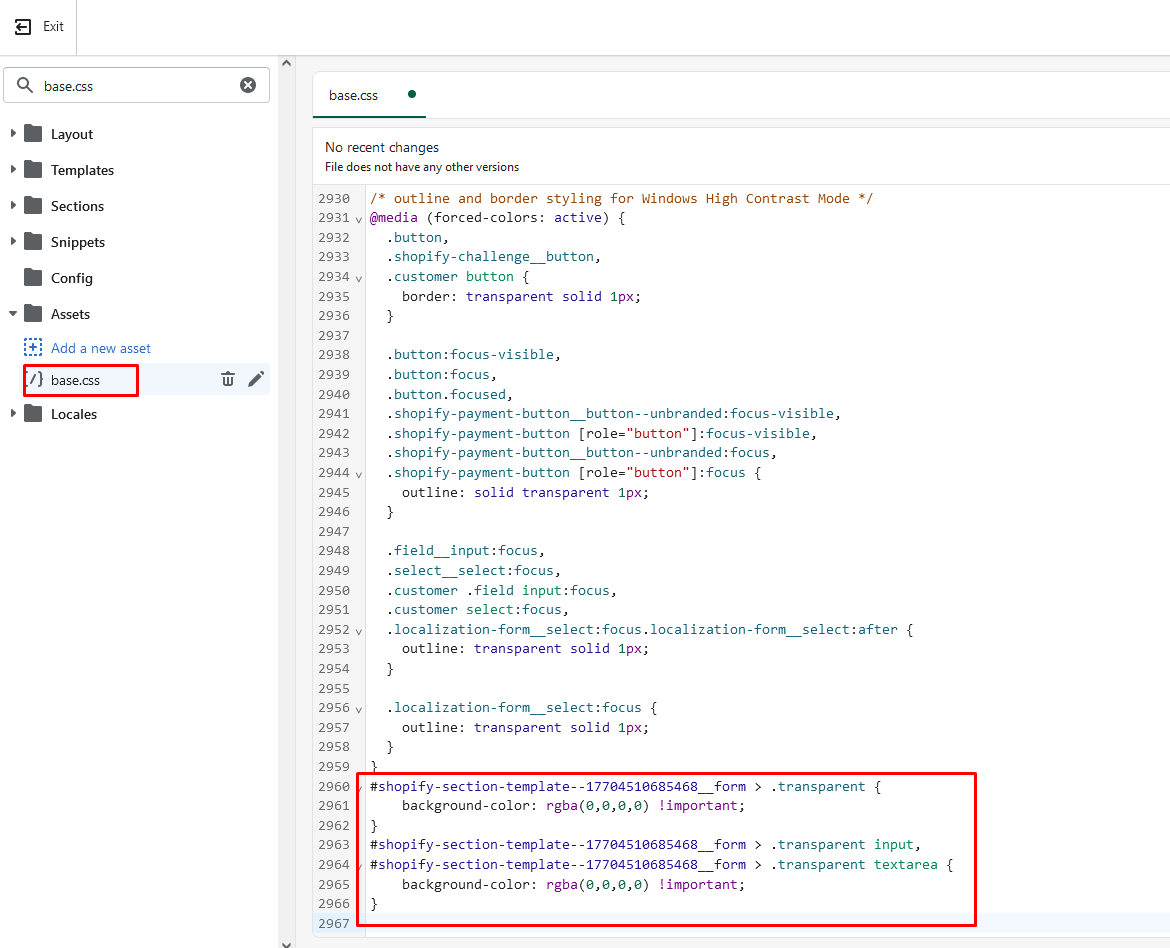Click 'File does not have any other versions'
This screenshot has width=1170, height=948.
tap(422, 167)
